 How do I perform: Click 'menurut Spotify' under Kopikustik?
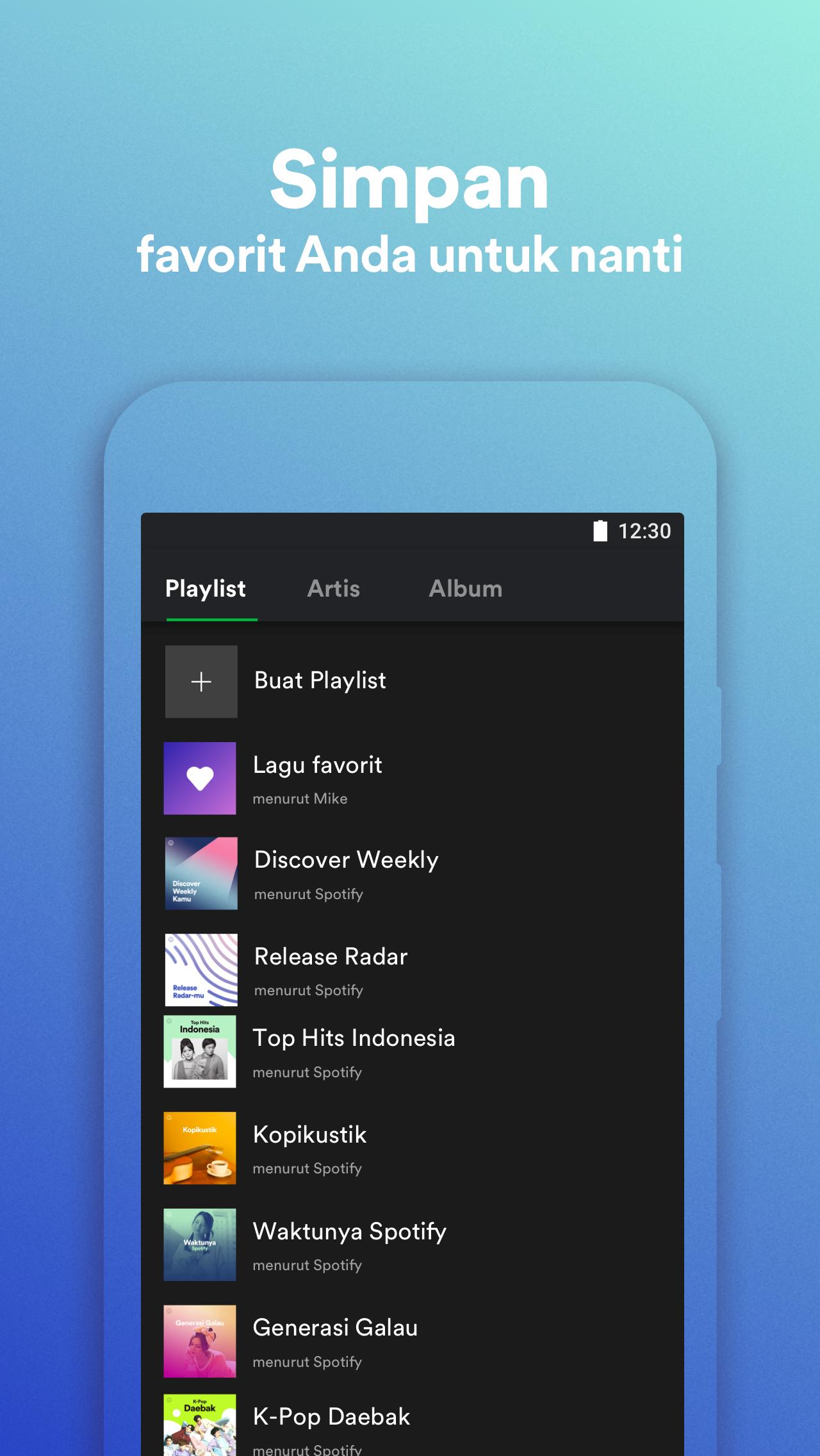307,1168
